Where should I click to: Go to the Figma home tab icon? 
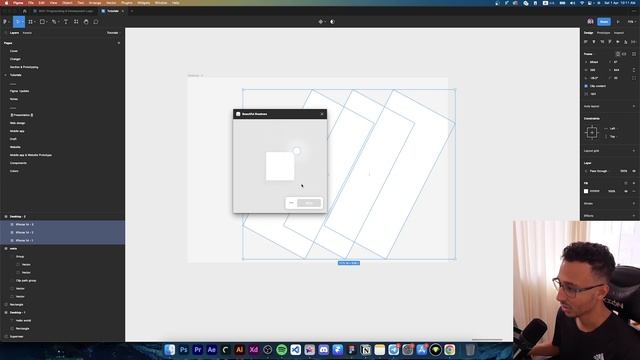point(24,11)
